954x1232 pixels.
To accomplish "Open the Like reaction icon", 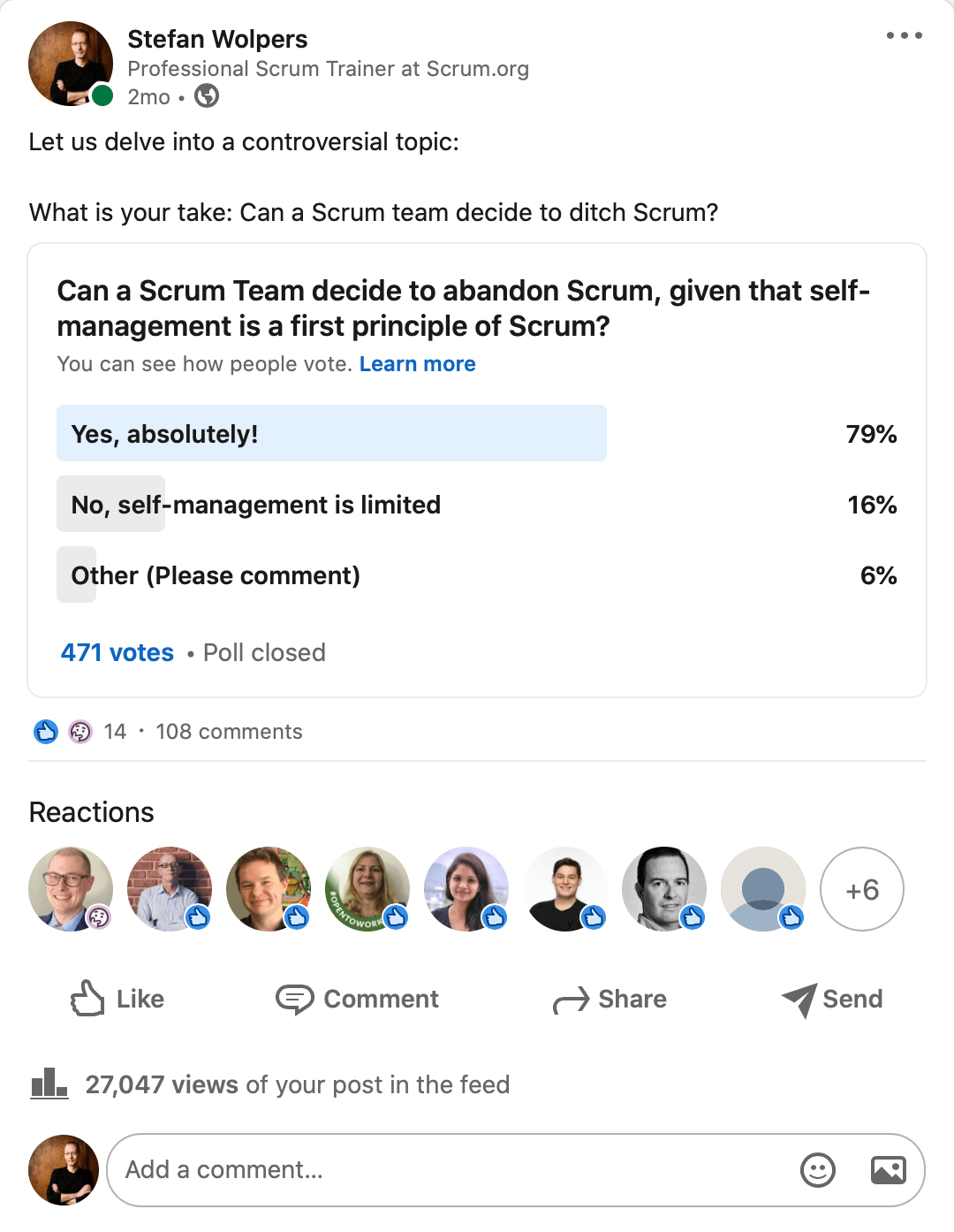I will [x=88, y=1000].
